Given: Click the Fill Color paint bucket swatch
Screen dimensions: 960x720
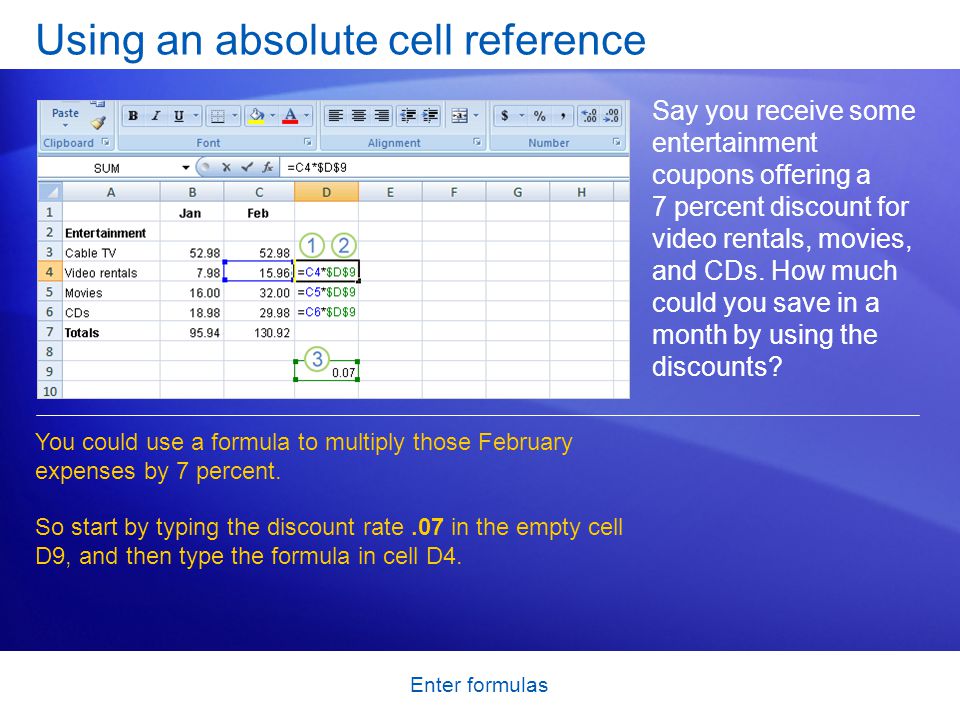Looking at the screenshot, I should tap(257, 116).
